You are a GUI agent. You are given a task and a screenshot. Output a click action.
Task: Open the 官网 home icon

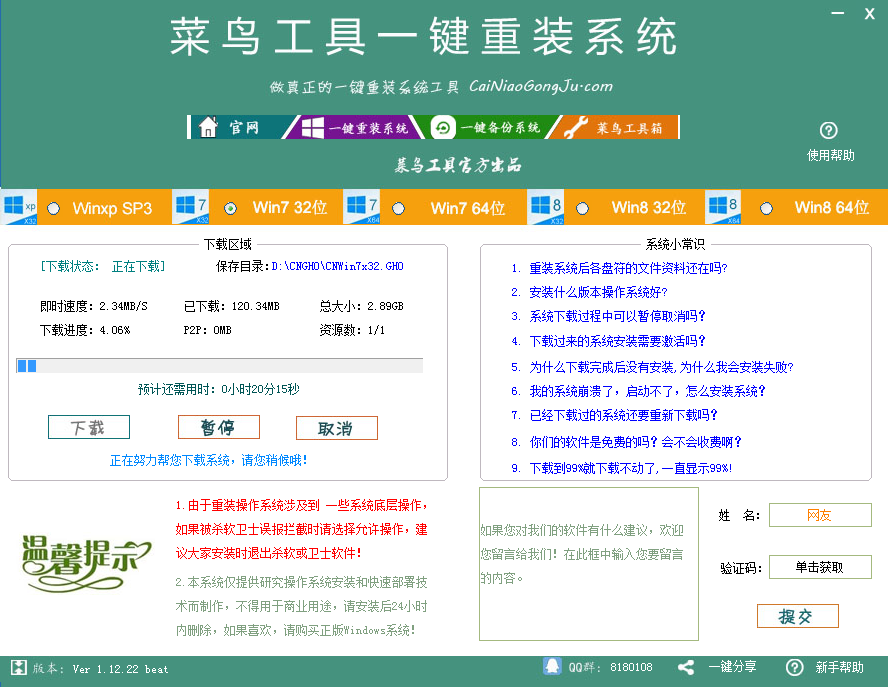coord(208,127)
